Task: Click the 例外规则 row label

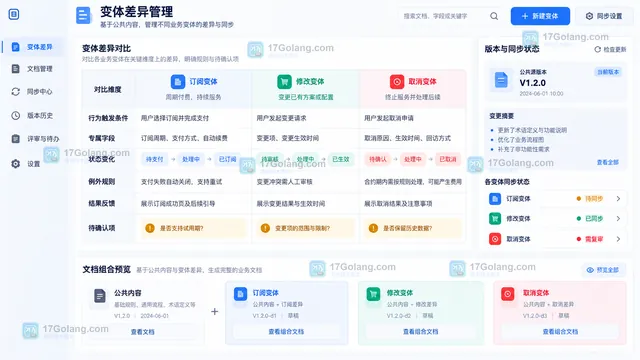Action: 102,182
